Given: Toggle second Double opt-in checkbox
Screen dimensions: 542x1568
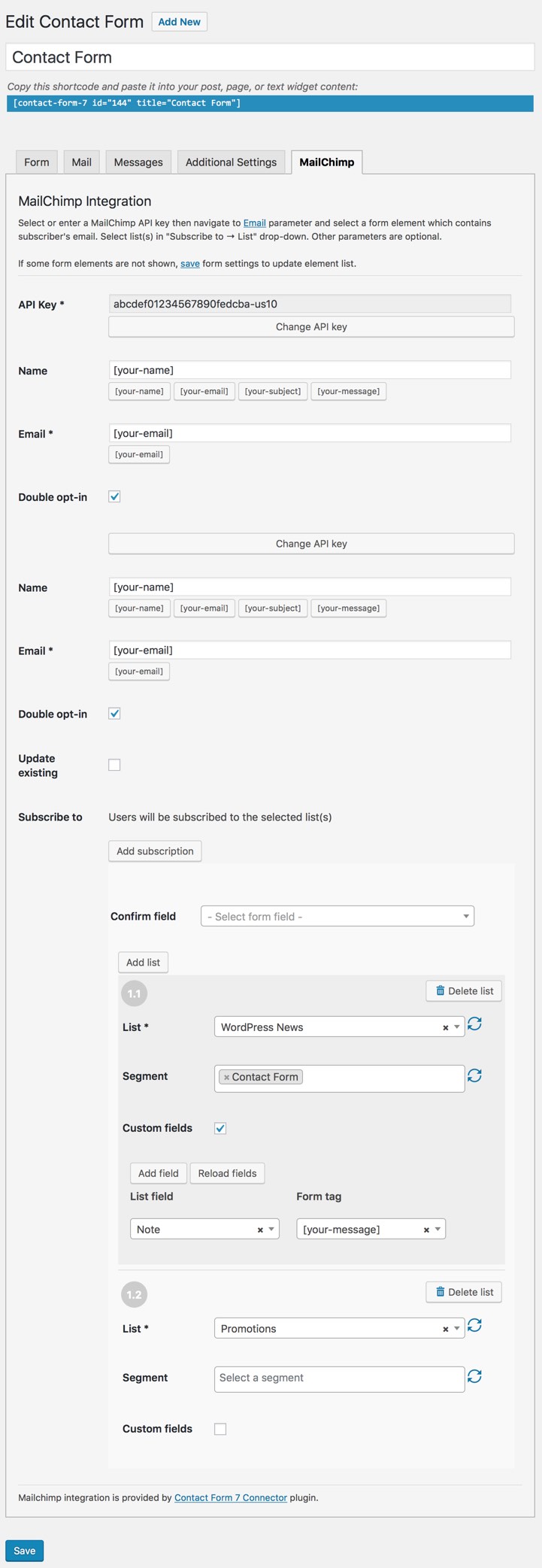Looking at the screenshot, I should [114, 713].
